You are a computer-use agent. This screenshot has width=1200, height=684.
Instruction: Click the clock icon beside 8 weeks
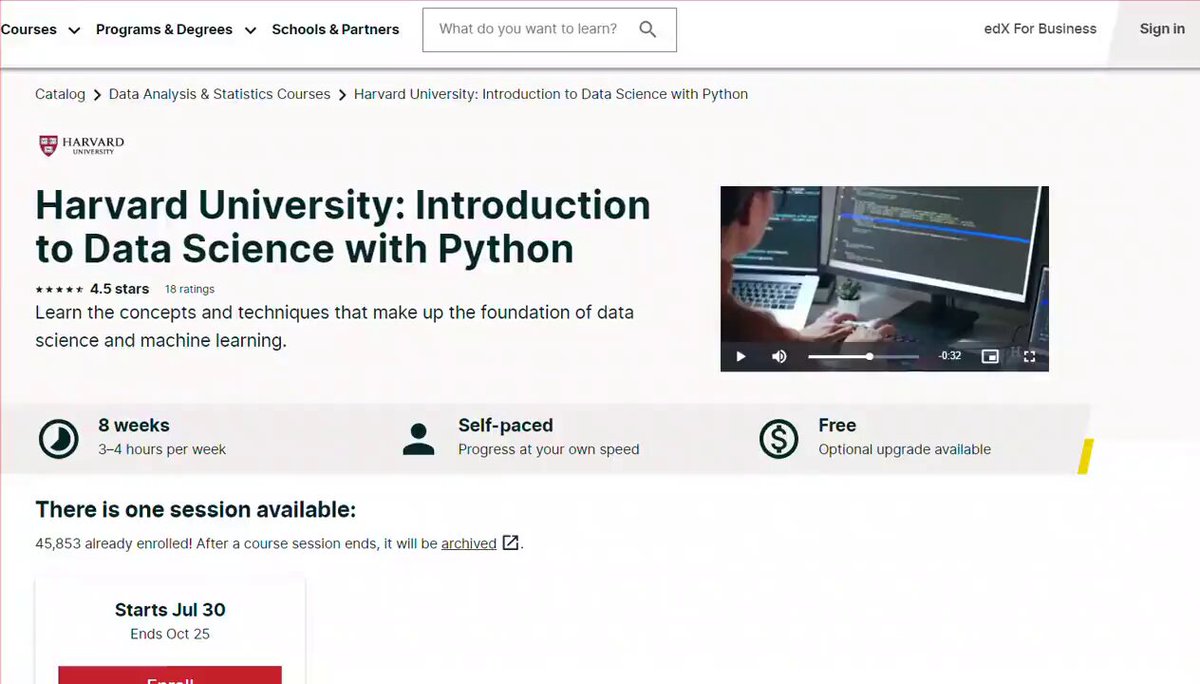tap(58, 438)
